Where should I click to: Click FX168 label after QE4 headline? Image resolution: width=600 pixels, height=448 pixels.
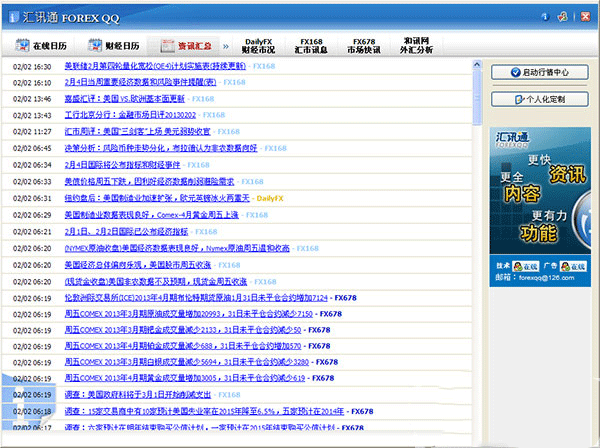click(264, 66)
